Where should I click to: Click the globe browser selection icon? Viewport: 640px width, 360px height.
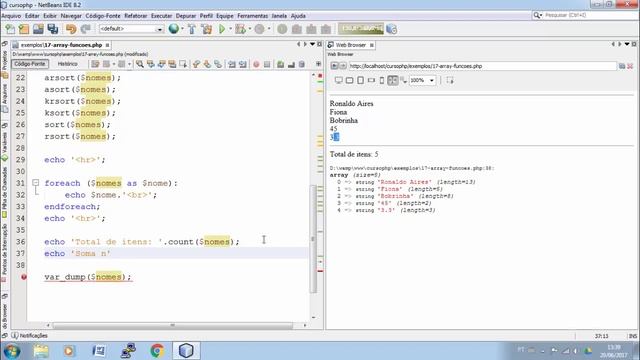click(x=173, y=29)
